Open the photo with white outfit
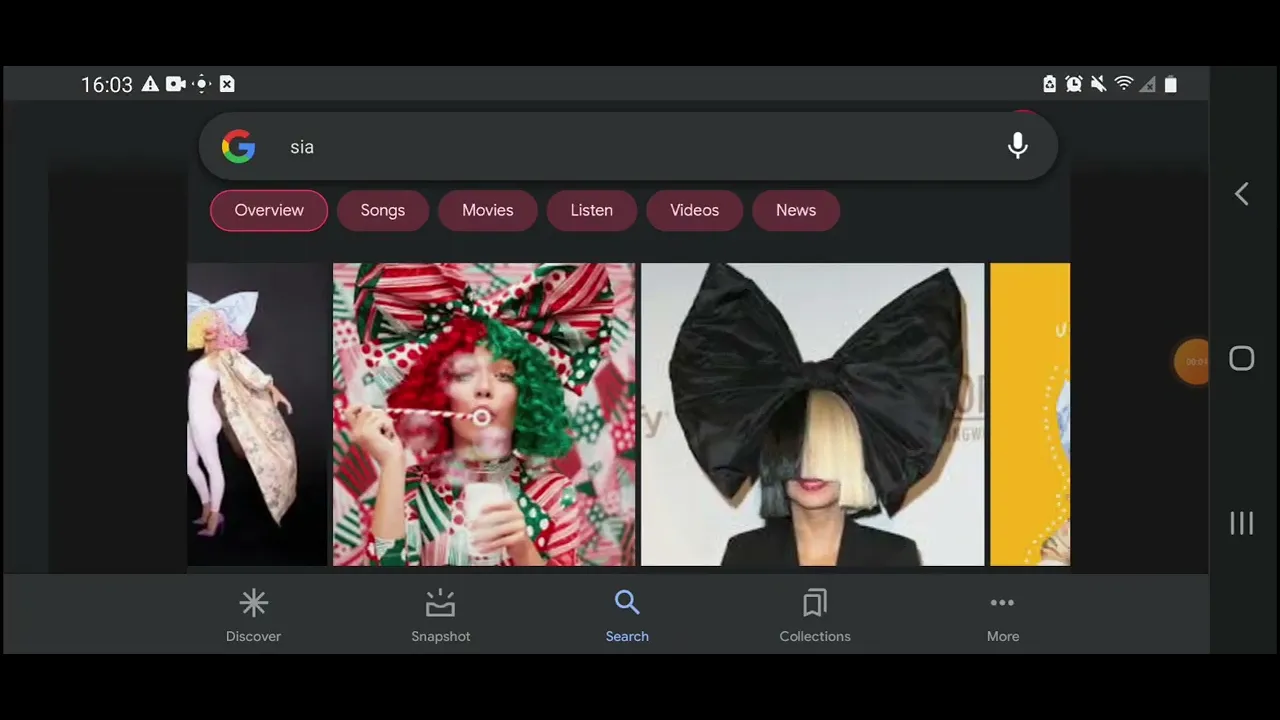1280x720 pixels. click(257, 414)
